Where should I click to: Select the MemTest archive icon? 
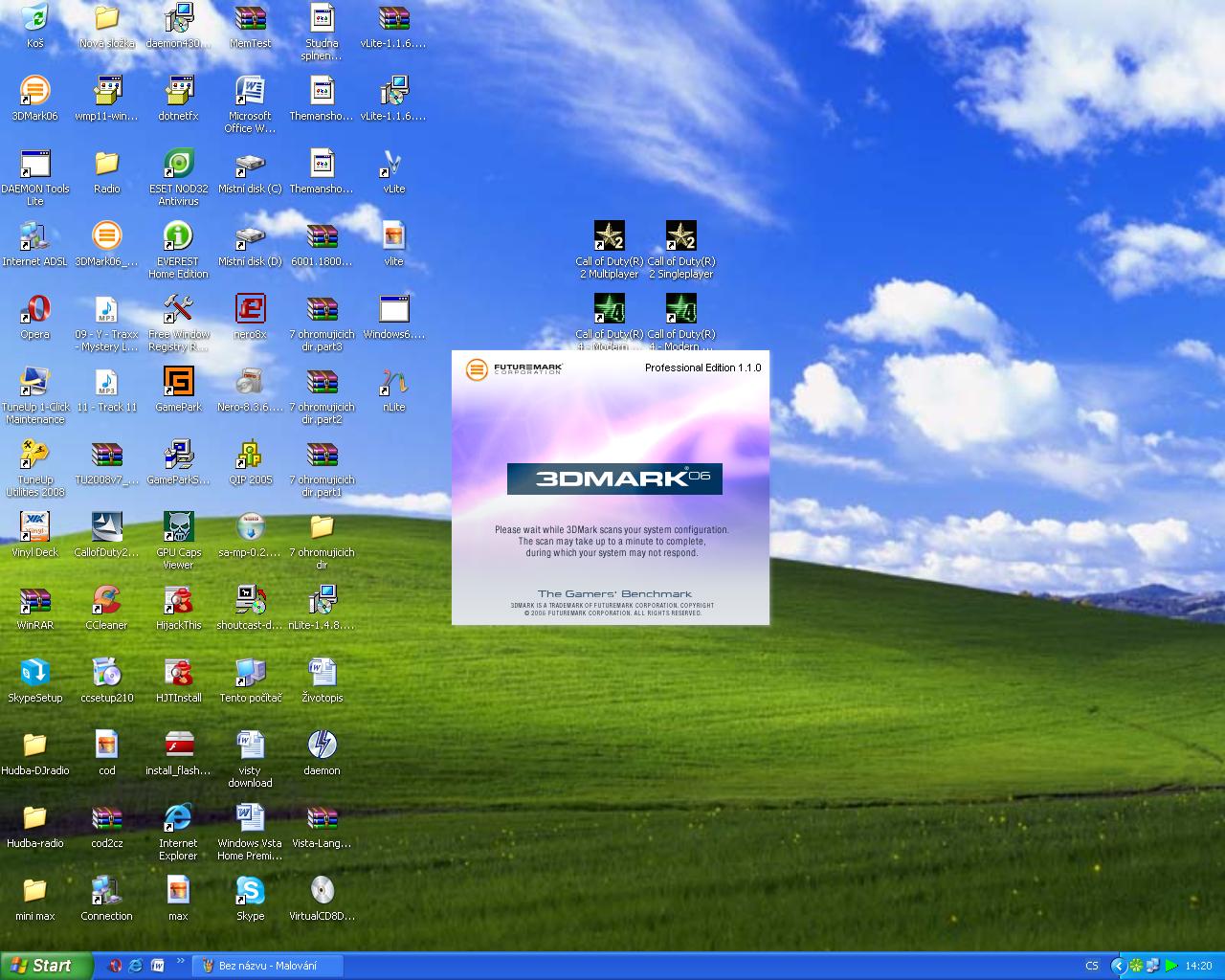pyautogui.click(x=251, y=18)
